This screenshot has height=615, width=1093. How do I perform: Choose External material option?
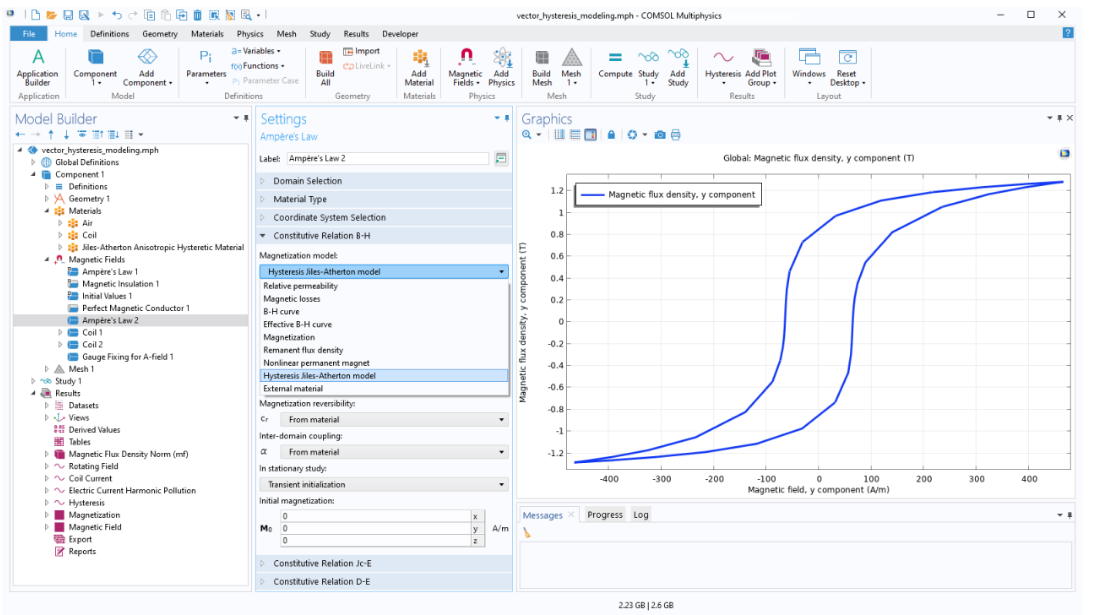[x=384, y=388]
